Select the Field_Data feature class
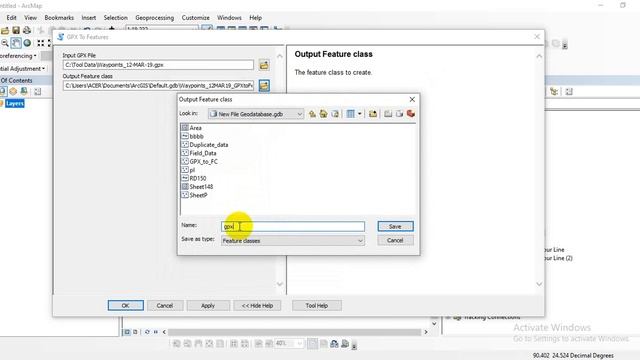The width and height of the screenshot is (640, 360). 199,153
